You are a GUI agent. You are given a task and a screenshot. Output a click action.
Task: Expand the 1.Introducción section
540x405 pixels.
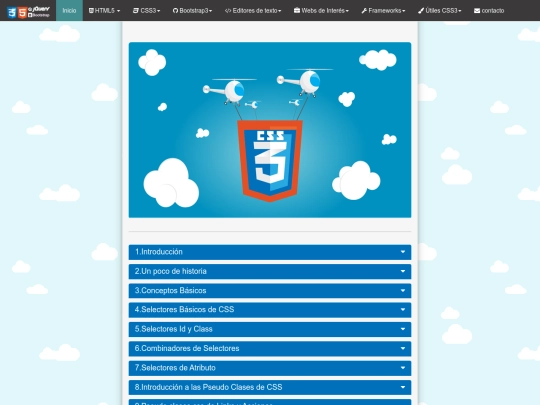point(270,252)
